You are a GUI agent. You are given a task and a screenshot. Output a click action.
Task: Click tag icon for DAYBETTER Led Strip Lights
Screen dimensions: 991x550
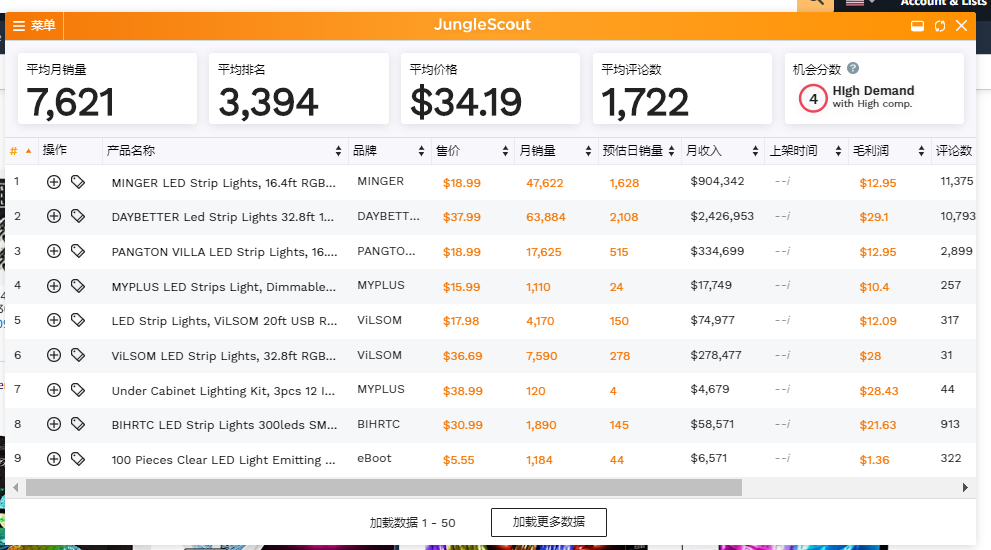pos(78,216)
